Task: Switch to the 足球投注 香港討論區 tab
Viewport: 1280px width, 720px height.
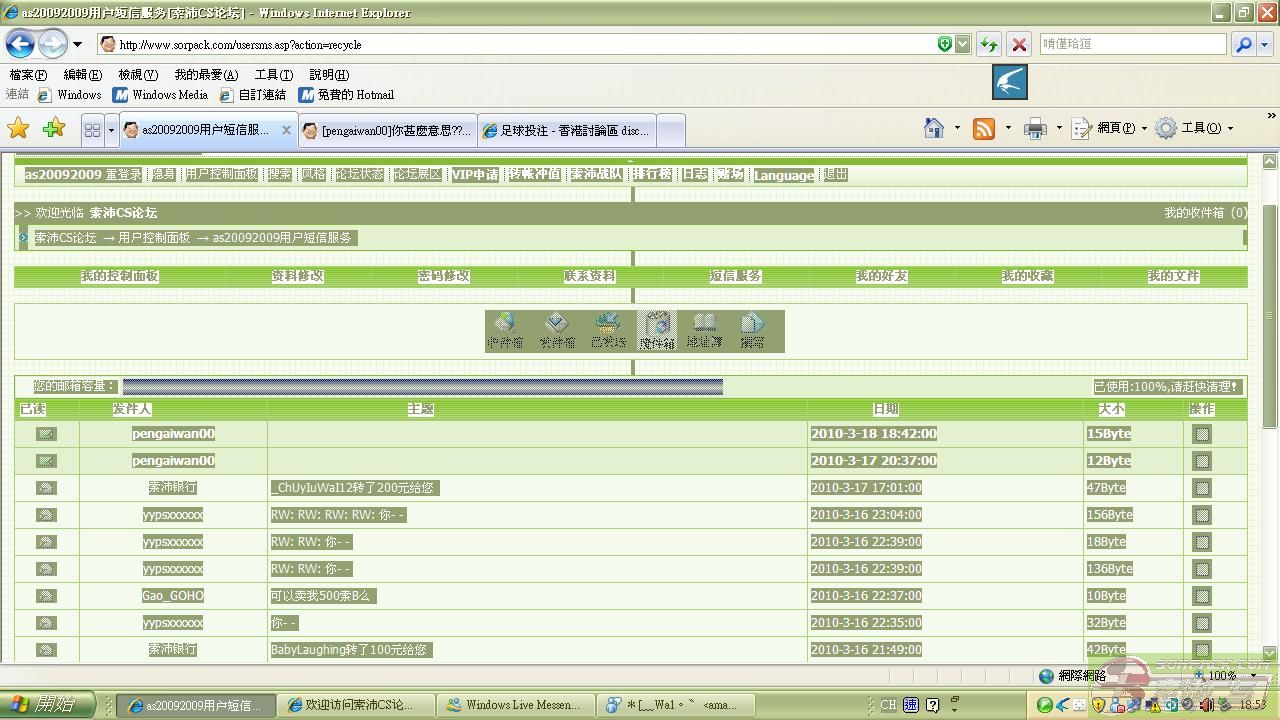Action: click(565, 130)
